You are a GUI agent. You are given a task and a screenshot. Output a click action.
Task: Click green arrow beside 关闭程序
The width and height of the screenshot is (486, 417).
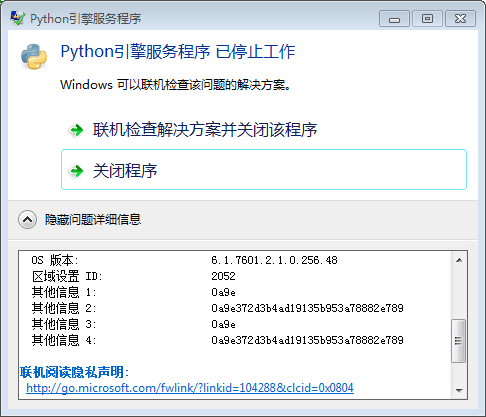tap(77, 171)
